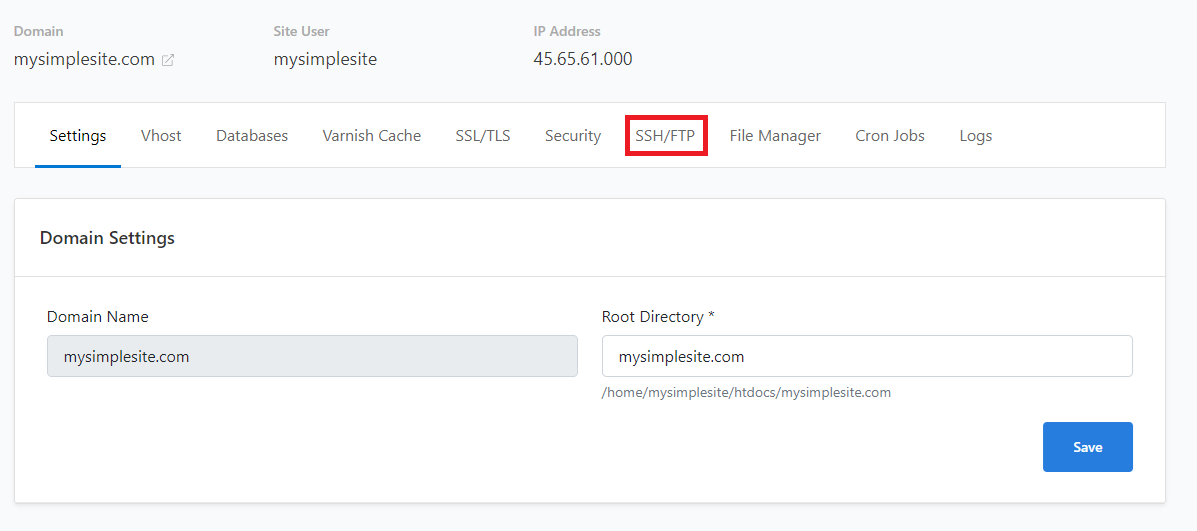Switch to the Settings tab

[78, 136]
